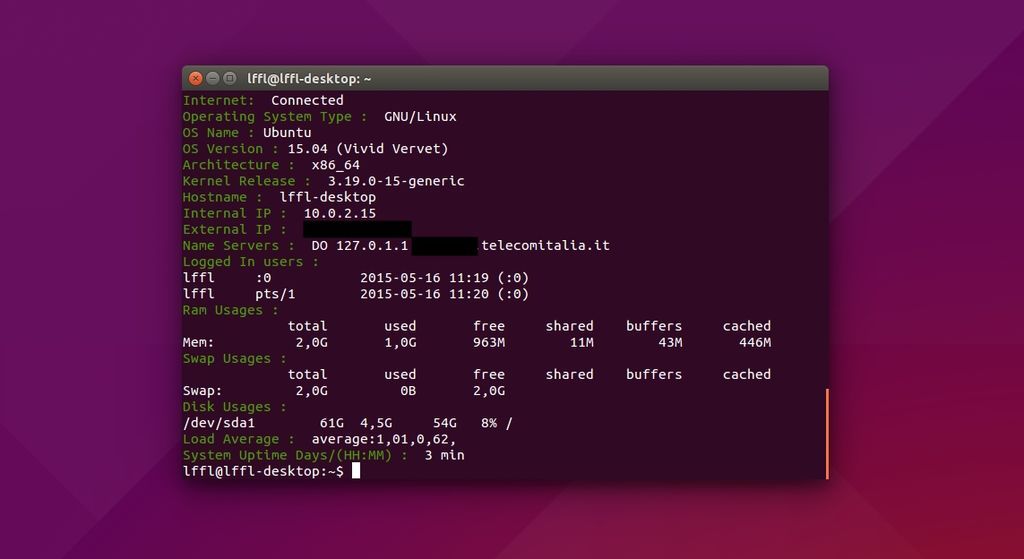Click the '15.04 (Vivid Vervet)' version text

click(368, 149)
